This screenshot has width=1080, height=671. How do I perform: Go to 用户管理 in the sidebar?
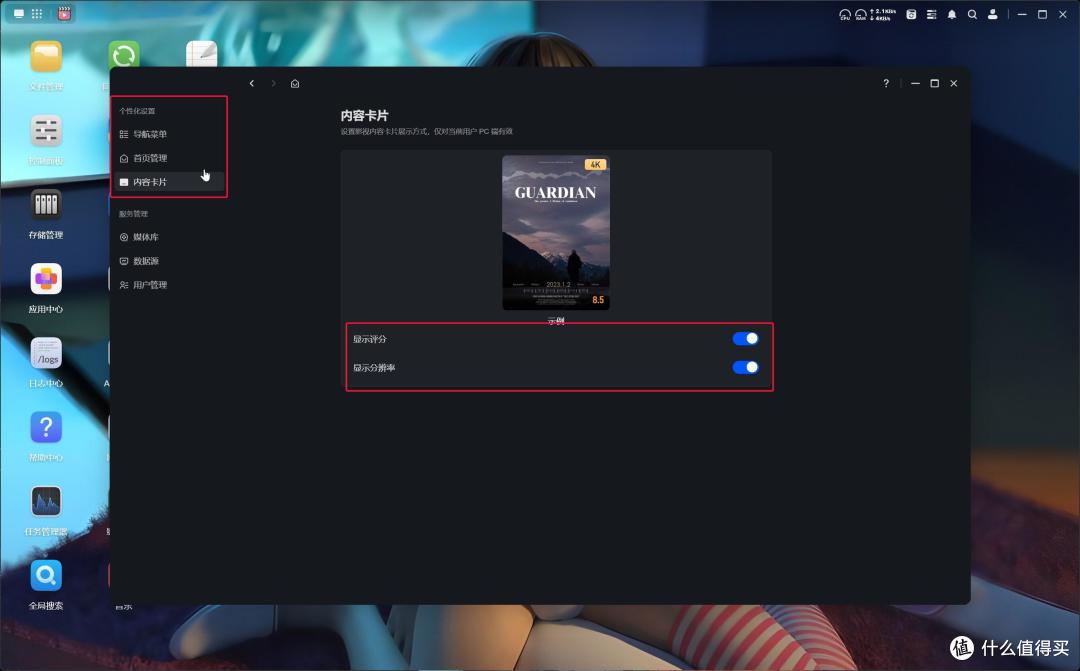point(169,285)
